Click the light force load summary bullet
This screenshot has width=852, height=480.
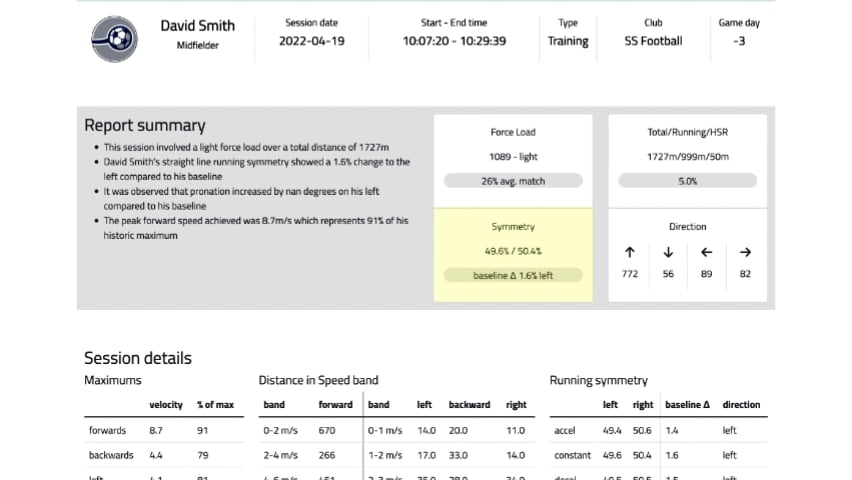coord(246,147)
